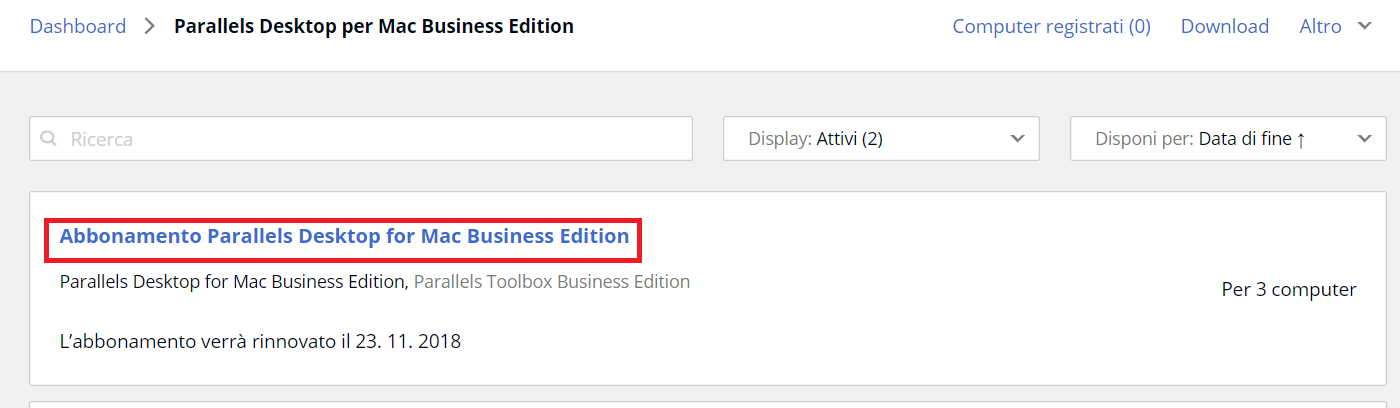Click the Disponi per chevron arrow

(1365, 139)
